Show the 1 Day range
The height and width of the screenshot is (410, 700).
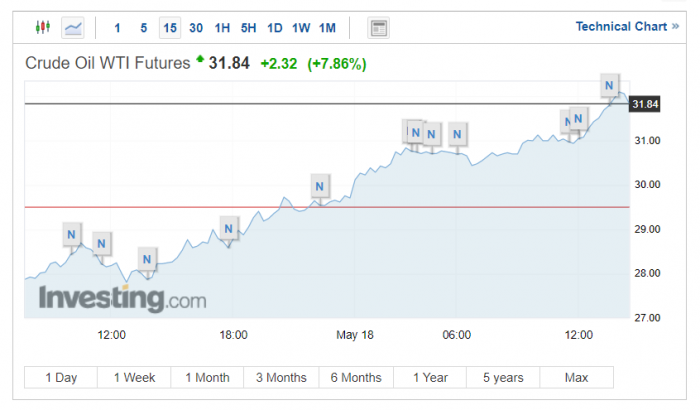(61, 377)
